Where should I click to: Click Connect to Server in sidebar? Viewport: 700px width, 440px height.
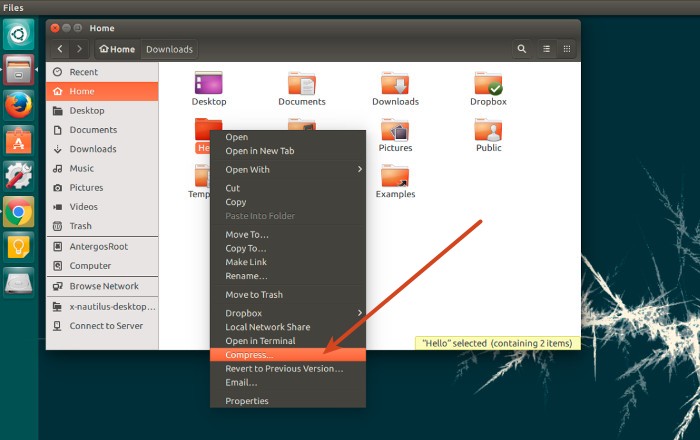click(x=102, y=326)
